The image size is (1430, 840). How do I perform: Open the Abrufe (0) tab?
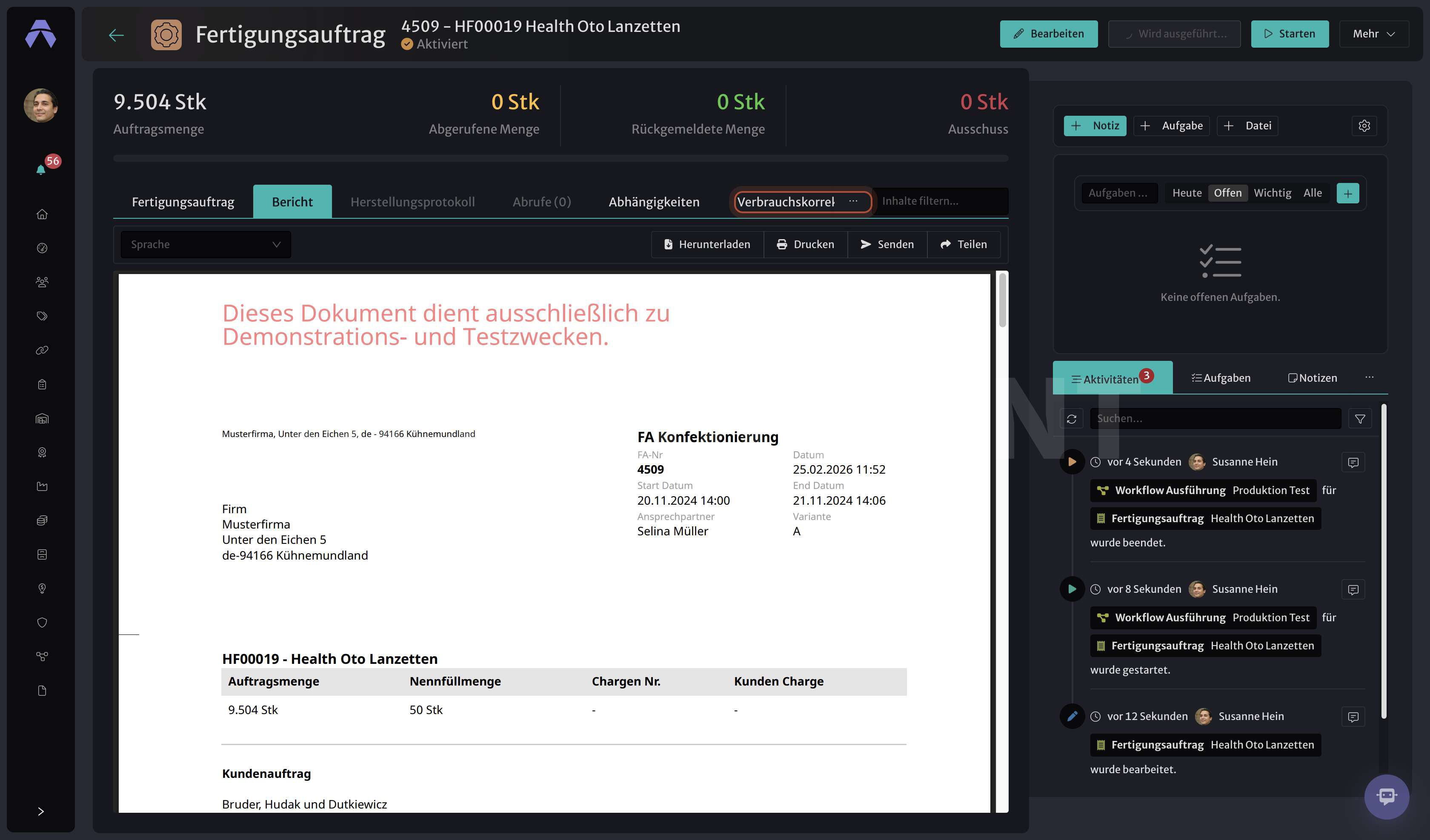(541, 201)
